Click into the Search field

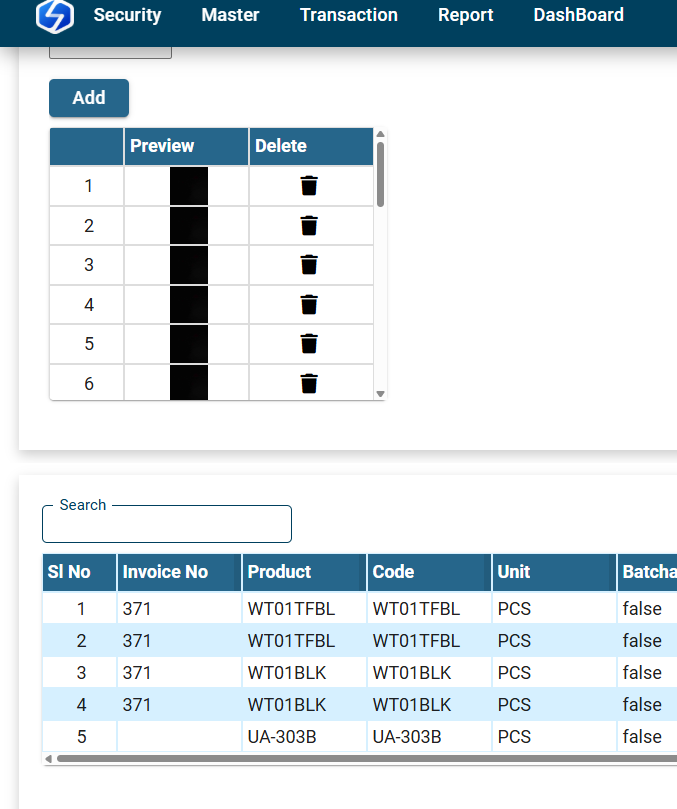click(167, 525)
